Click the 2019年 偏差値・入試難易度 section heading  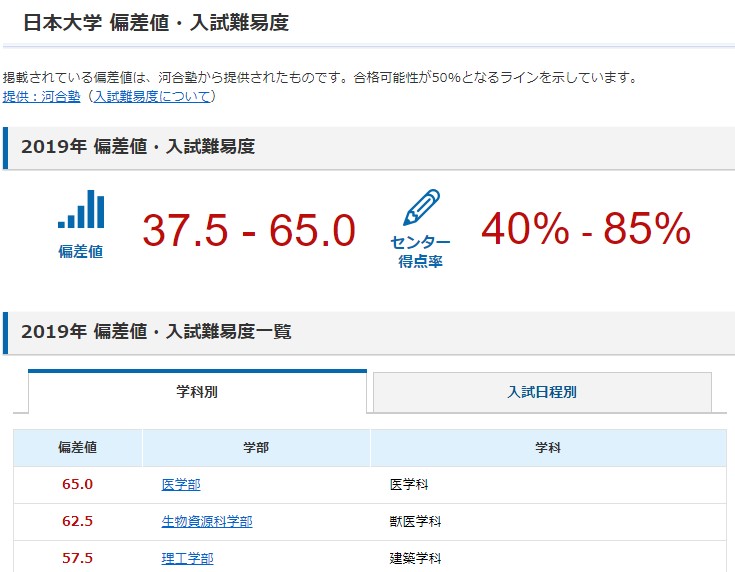[138, 147]
